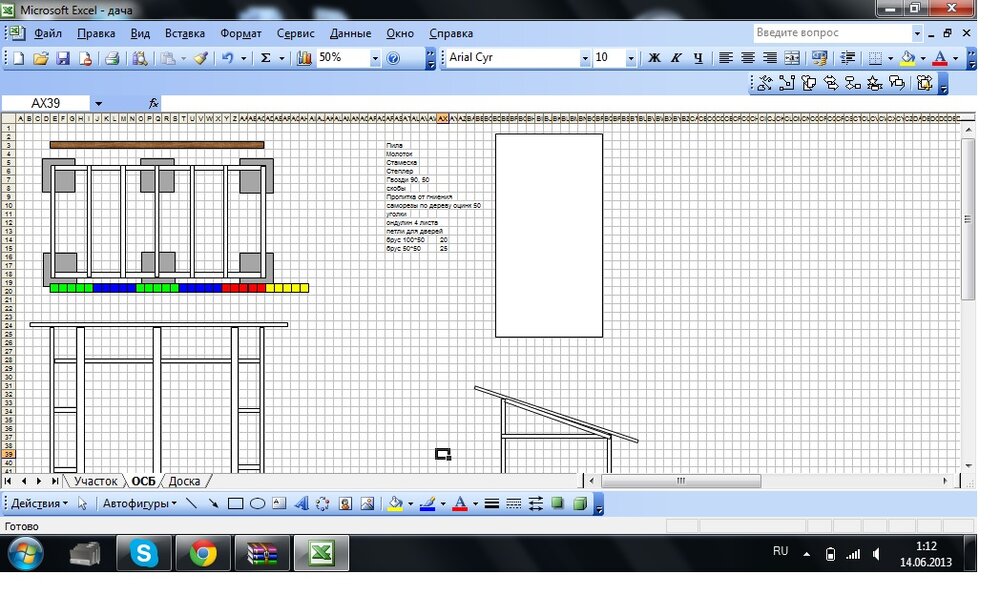Viewport: 1000px width, 595px height.
Task: Toggle center text alignment
Action: click(x=748, y=58)
